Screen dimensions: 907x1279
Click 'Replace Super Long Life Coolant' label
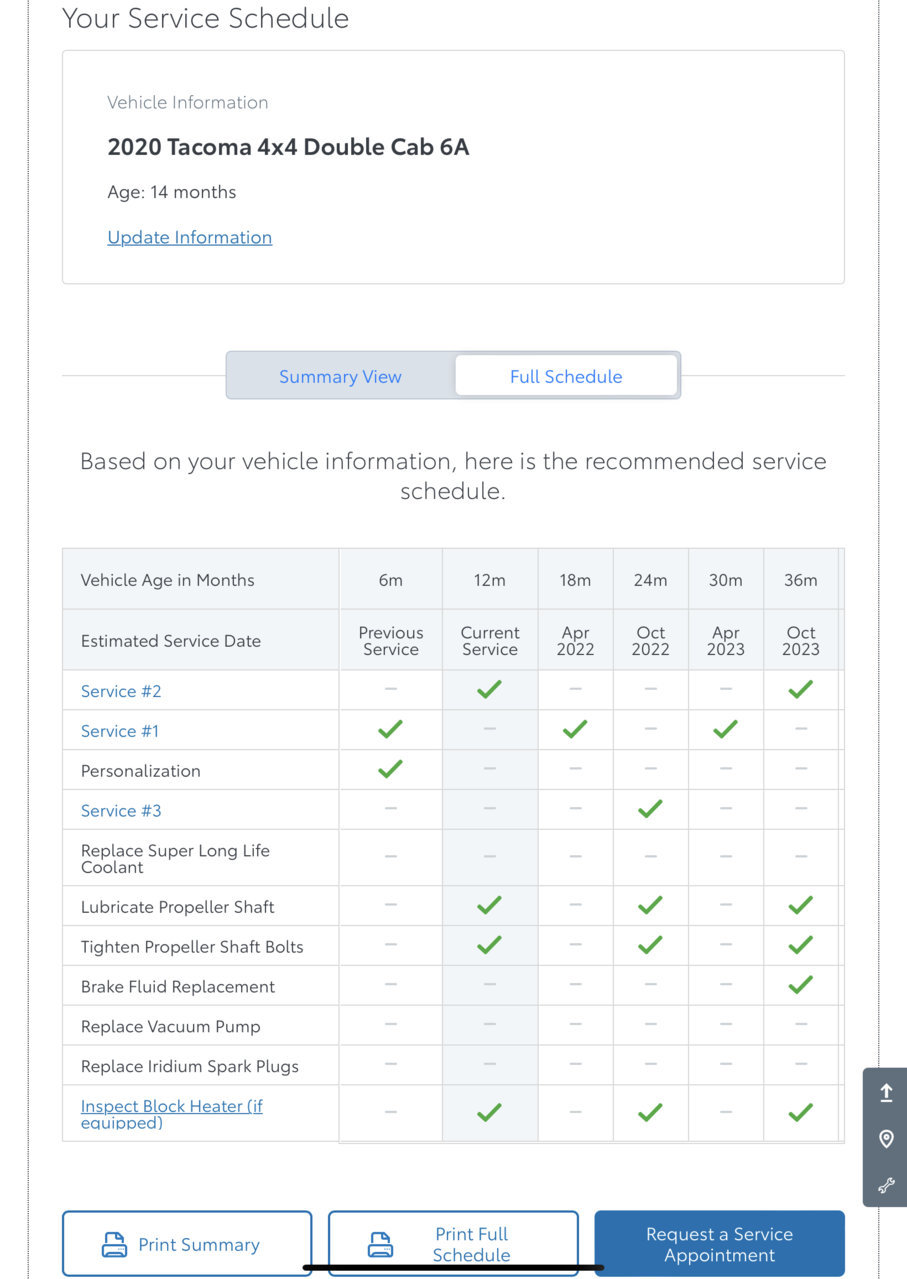[175, 859]
